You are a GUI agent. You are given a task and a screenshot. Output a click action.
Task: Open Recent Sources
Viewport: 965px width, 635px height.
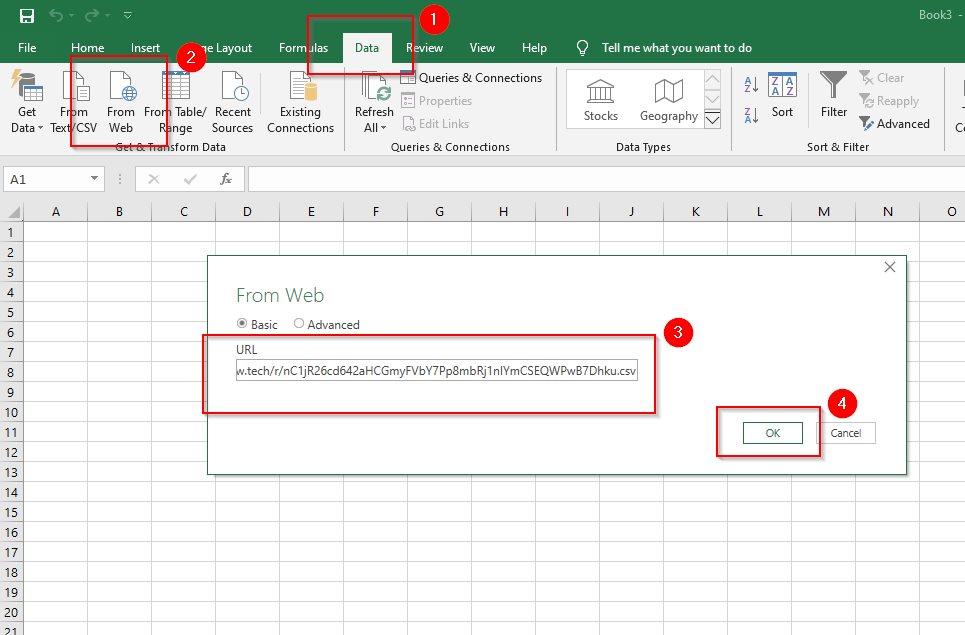[x=233, y=100]
